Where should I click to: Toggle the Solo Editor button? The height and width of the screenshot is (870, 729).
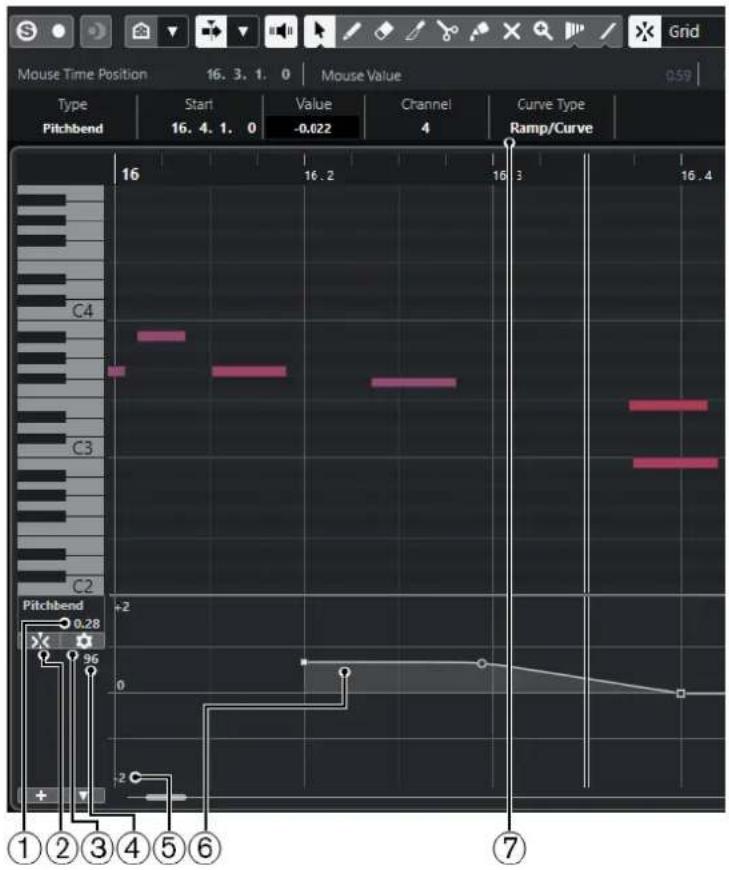(27, 31)
